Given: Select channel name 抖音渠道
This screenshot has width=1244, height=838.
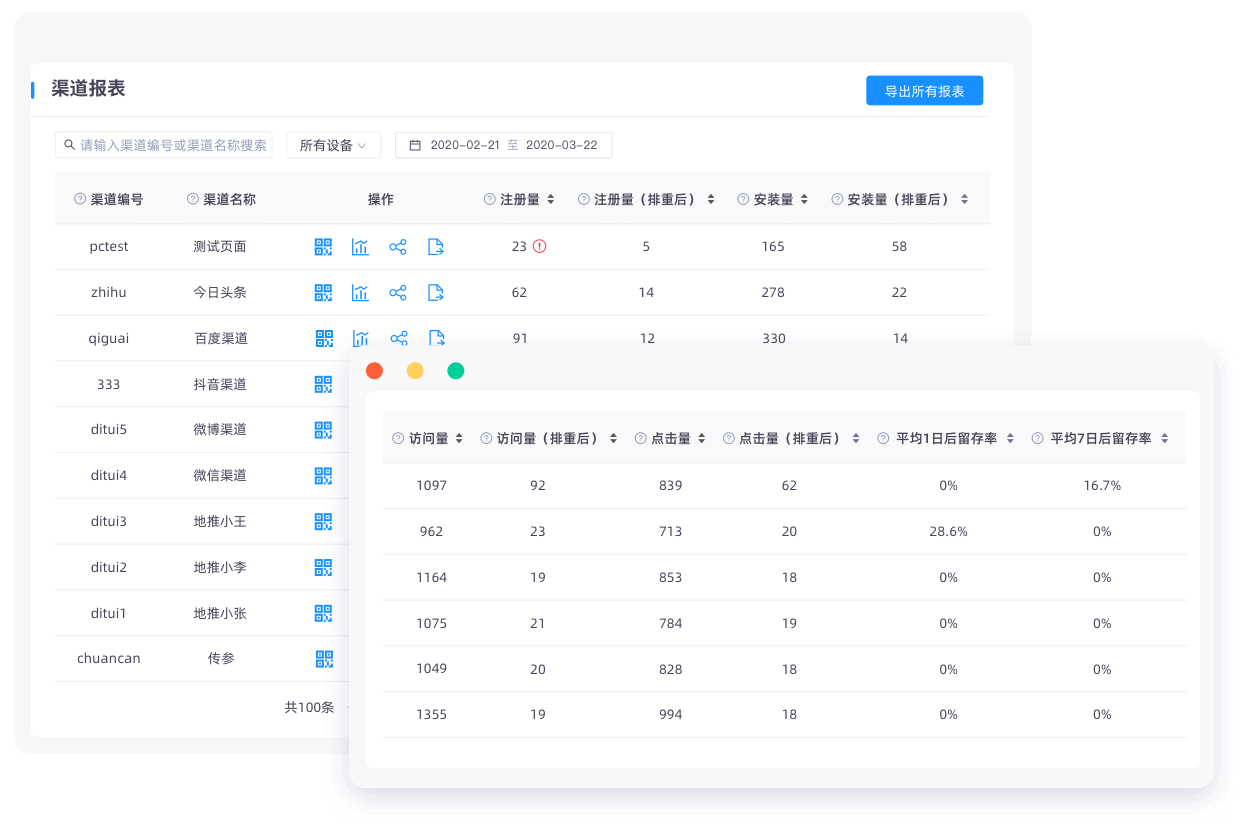Looking at the screenshot, I should (220, 385).
